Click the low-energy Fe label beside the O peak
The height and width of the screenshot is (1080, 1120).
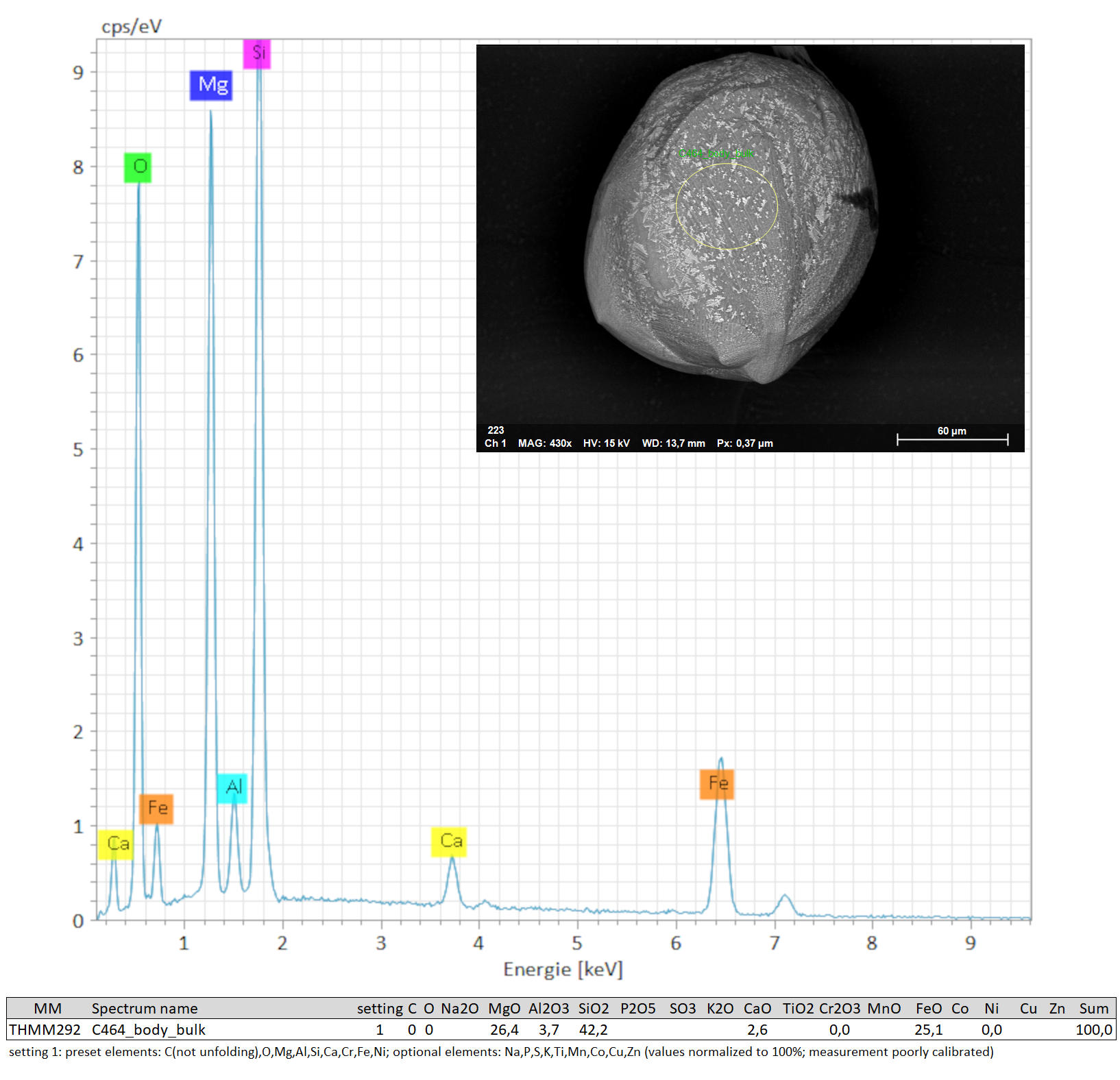tap(156, 809)
